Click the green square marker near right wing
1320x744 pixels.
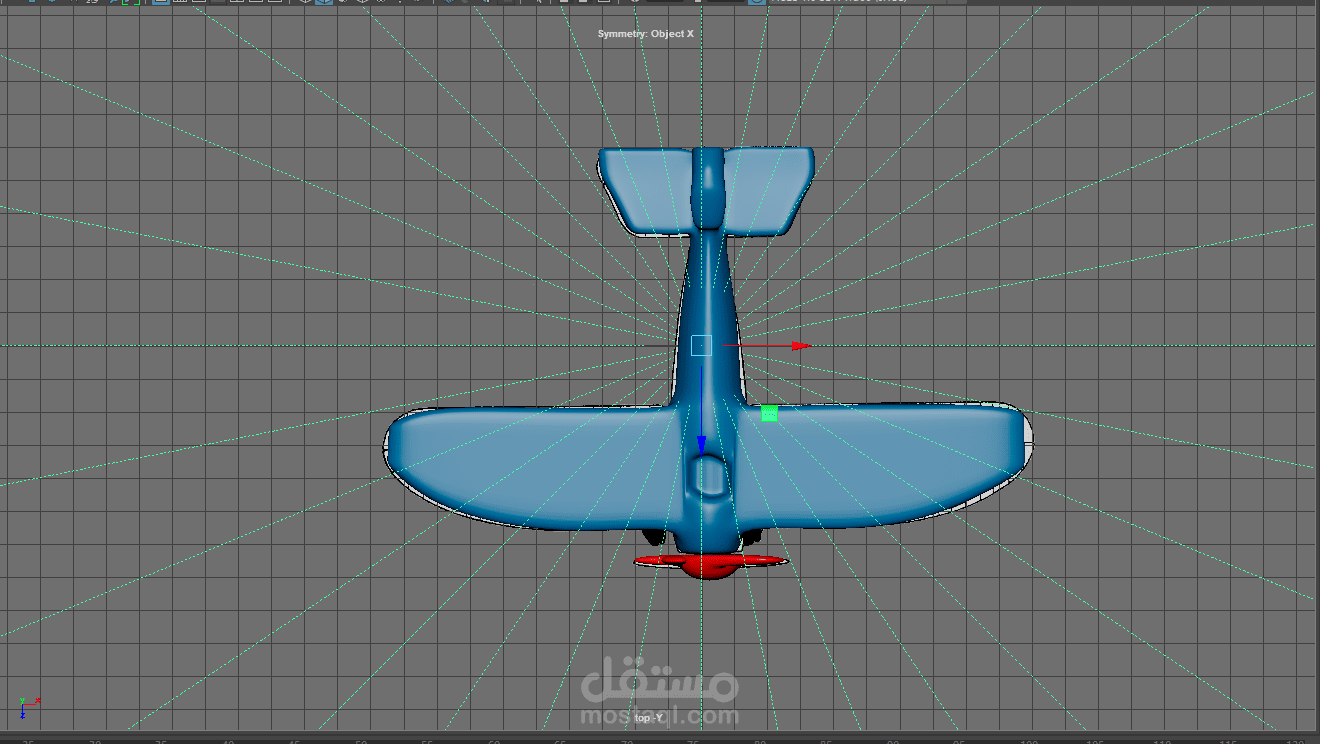pos(769,413)
